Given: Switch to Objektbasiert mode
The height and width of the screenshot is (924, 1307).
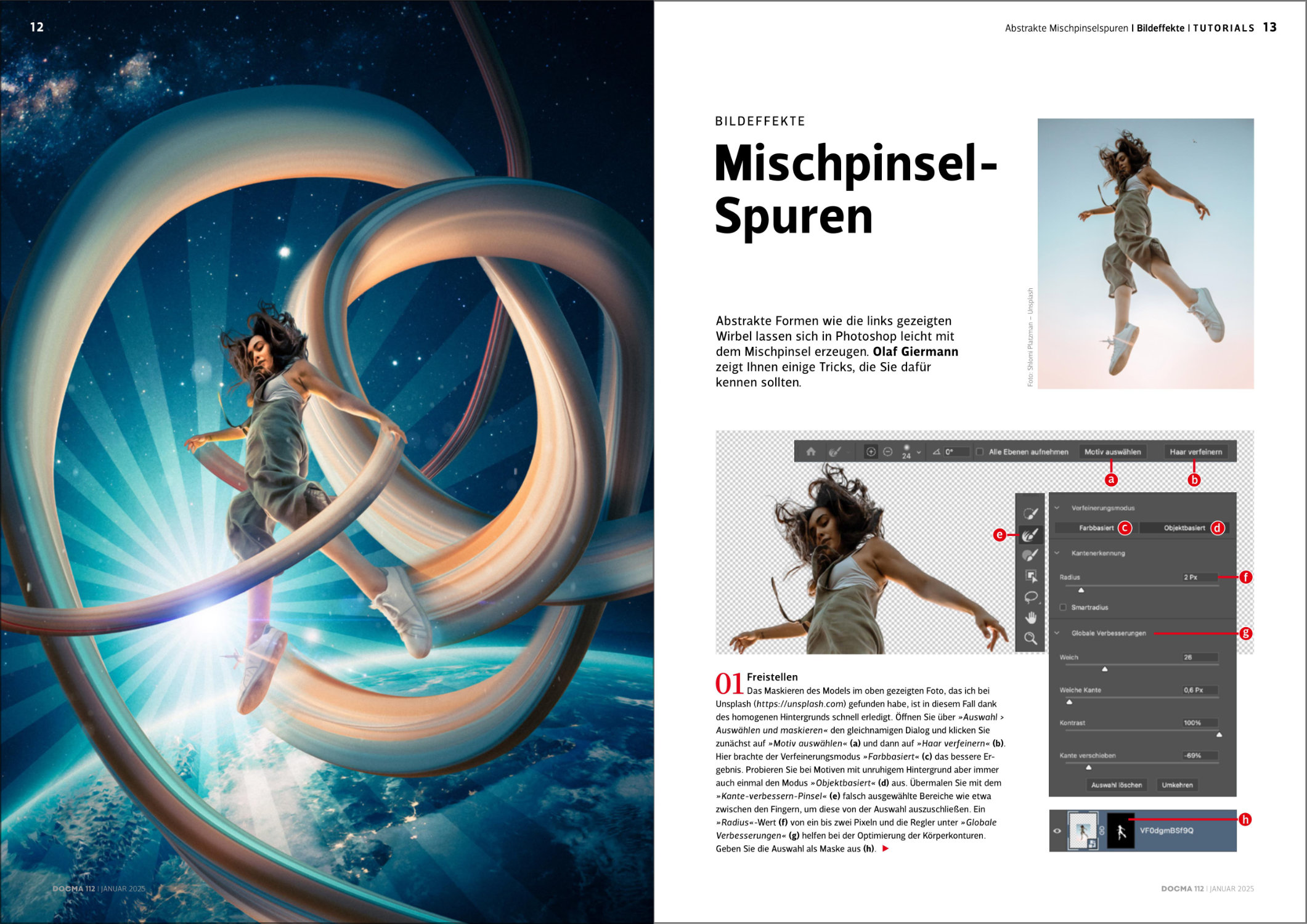Looking at the screenshot, I should (1184, 528).
